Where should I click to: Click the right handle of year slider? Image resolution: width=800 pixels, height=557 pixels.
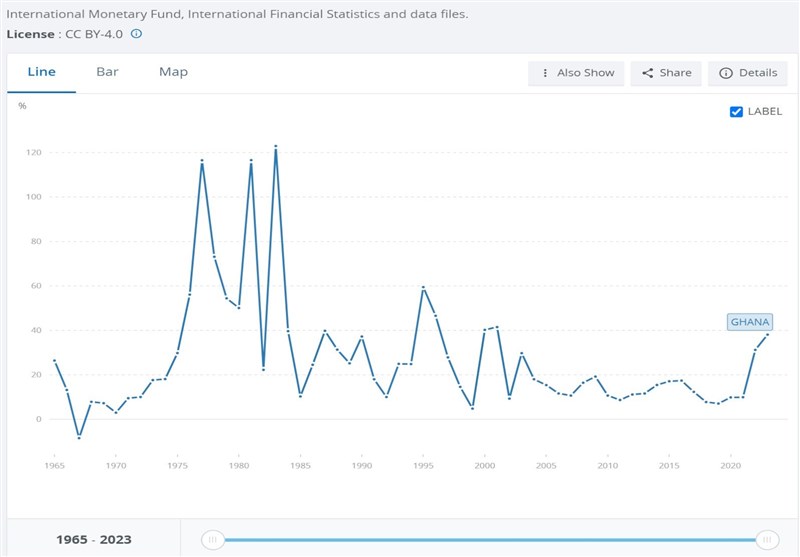pos(767,540)
